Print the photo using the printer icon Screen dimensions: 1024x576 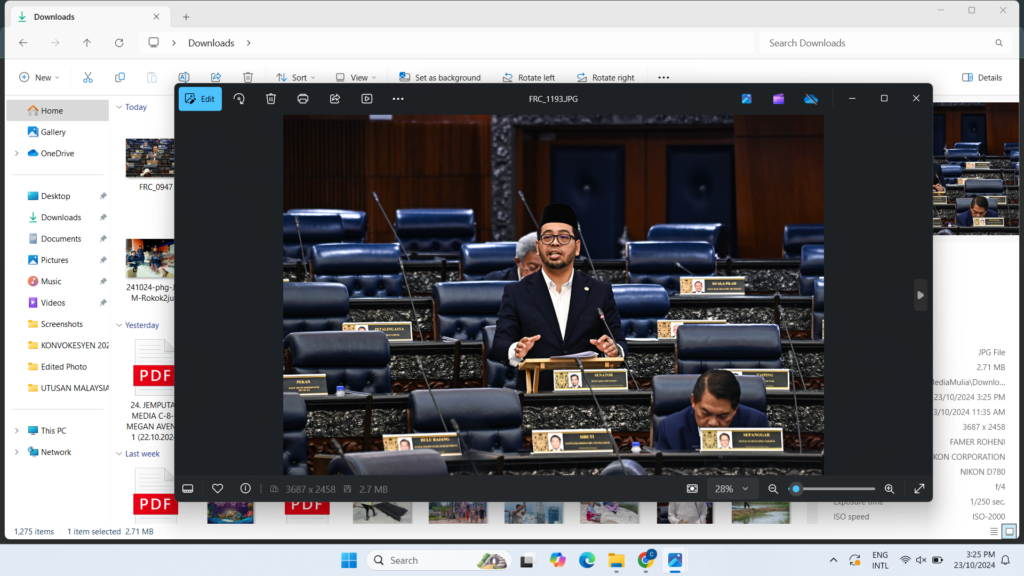[303, 99]
